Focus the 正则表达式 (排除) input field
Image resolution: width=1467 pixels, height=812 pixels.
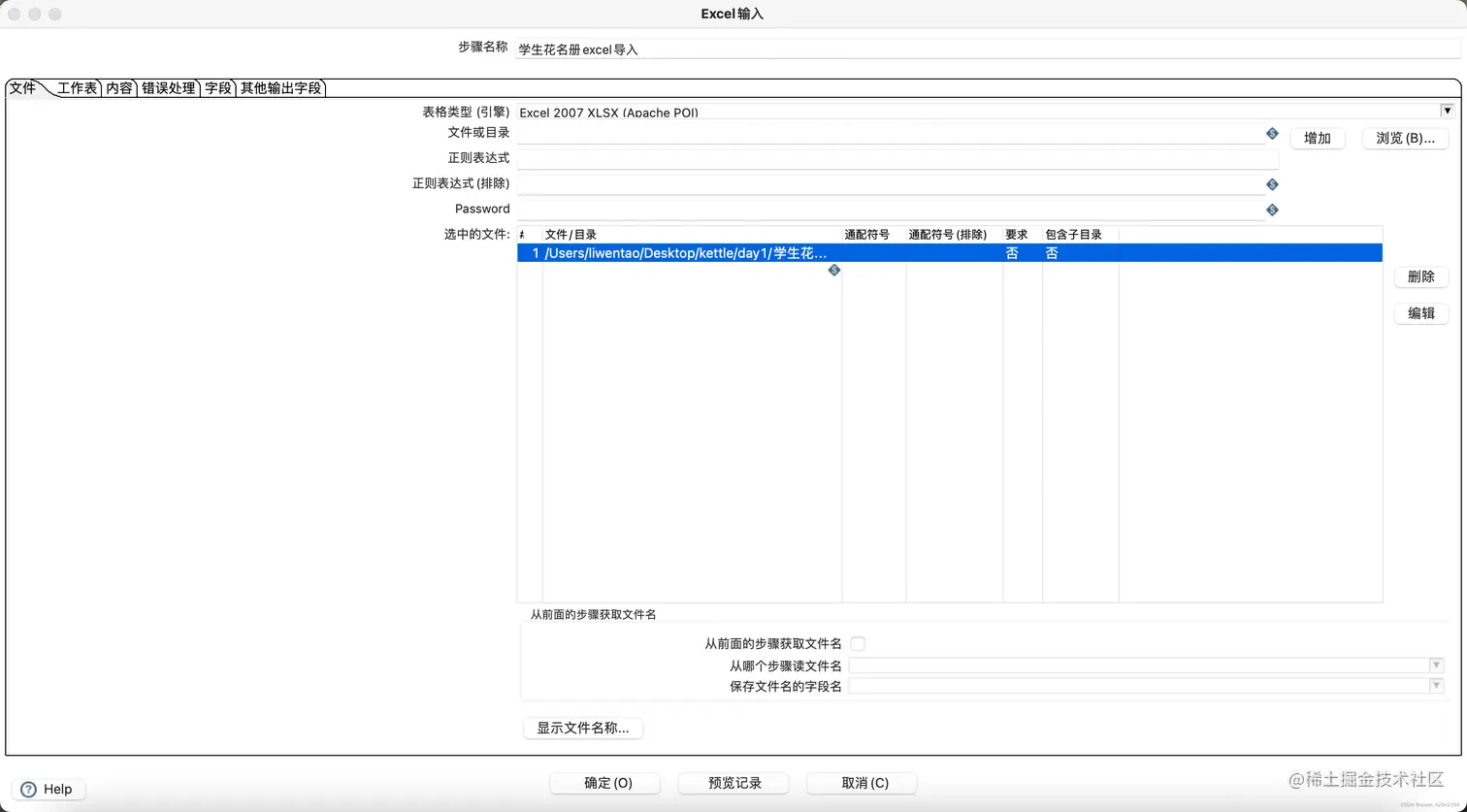(890, 184)
